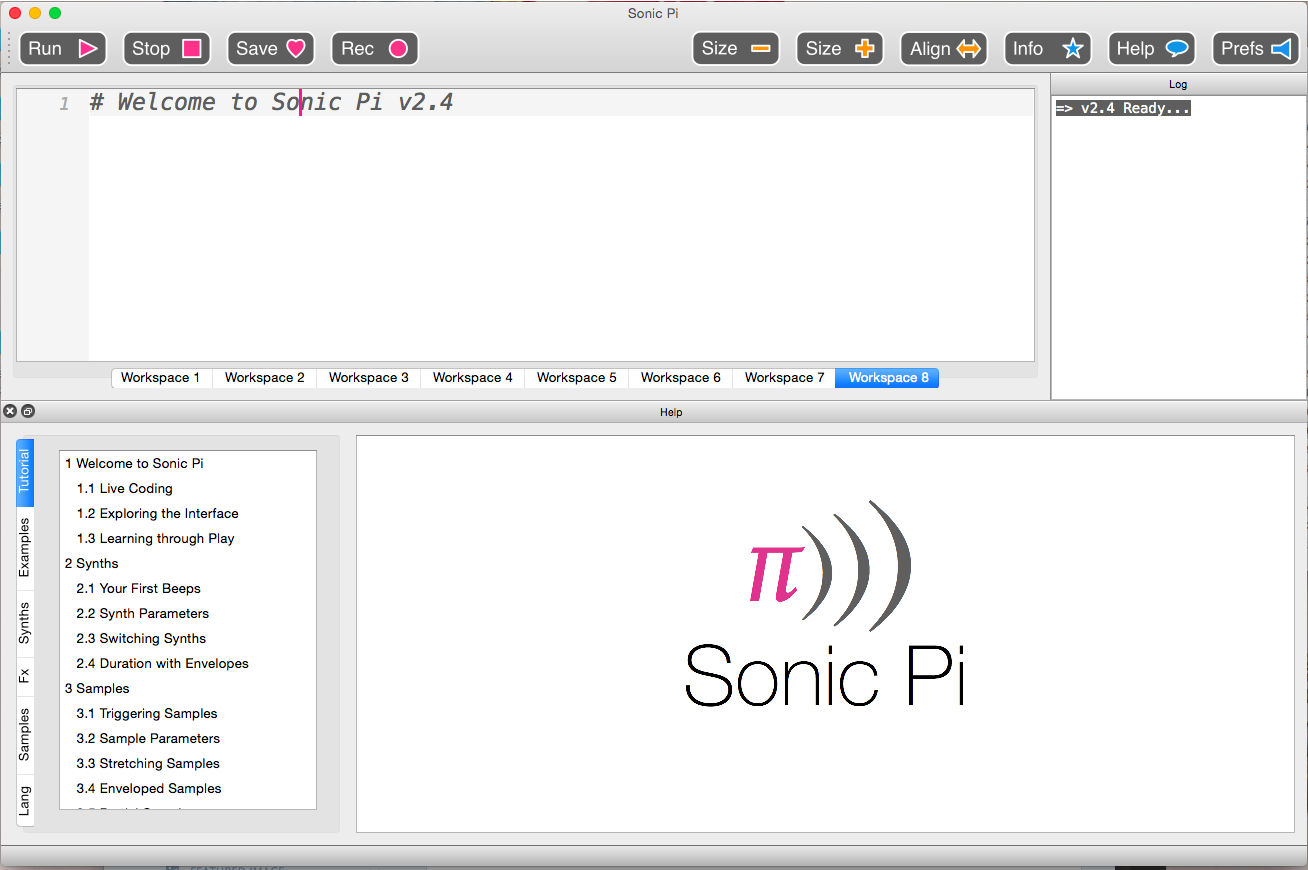The width and height of the screenshot is (1308, 870).
Task: Increase text size with Size plus button
Action: (839, 49)
